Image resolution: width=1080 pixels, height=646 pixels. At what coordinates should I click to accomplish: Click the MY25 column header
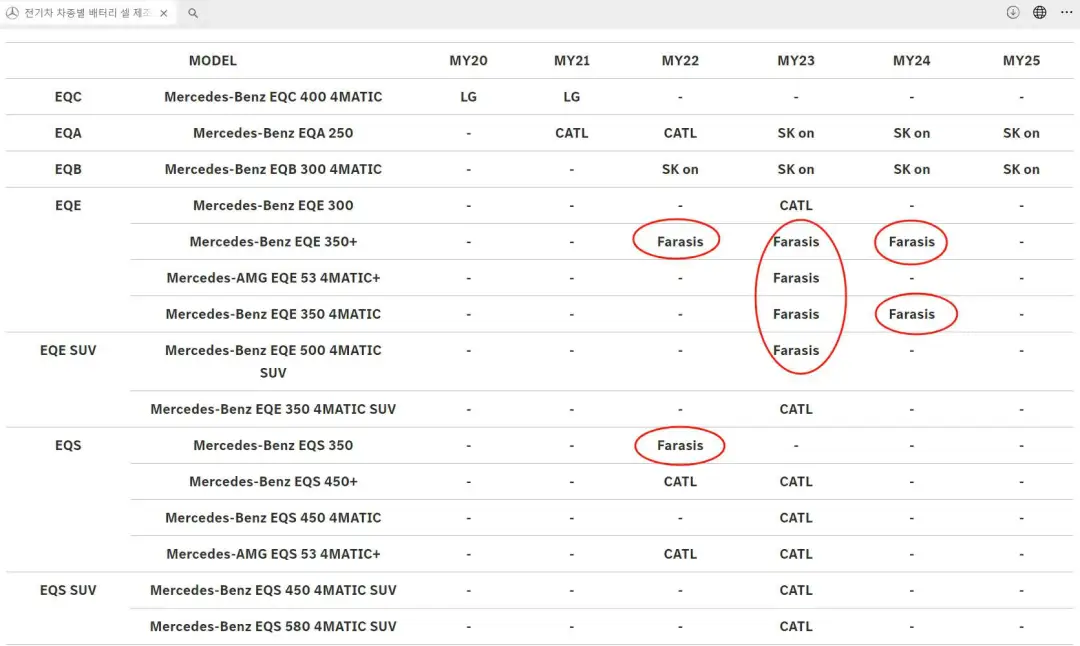pyautogui.click(x=1021, y=61)
